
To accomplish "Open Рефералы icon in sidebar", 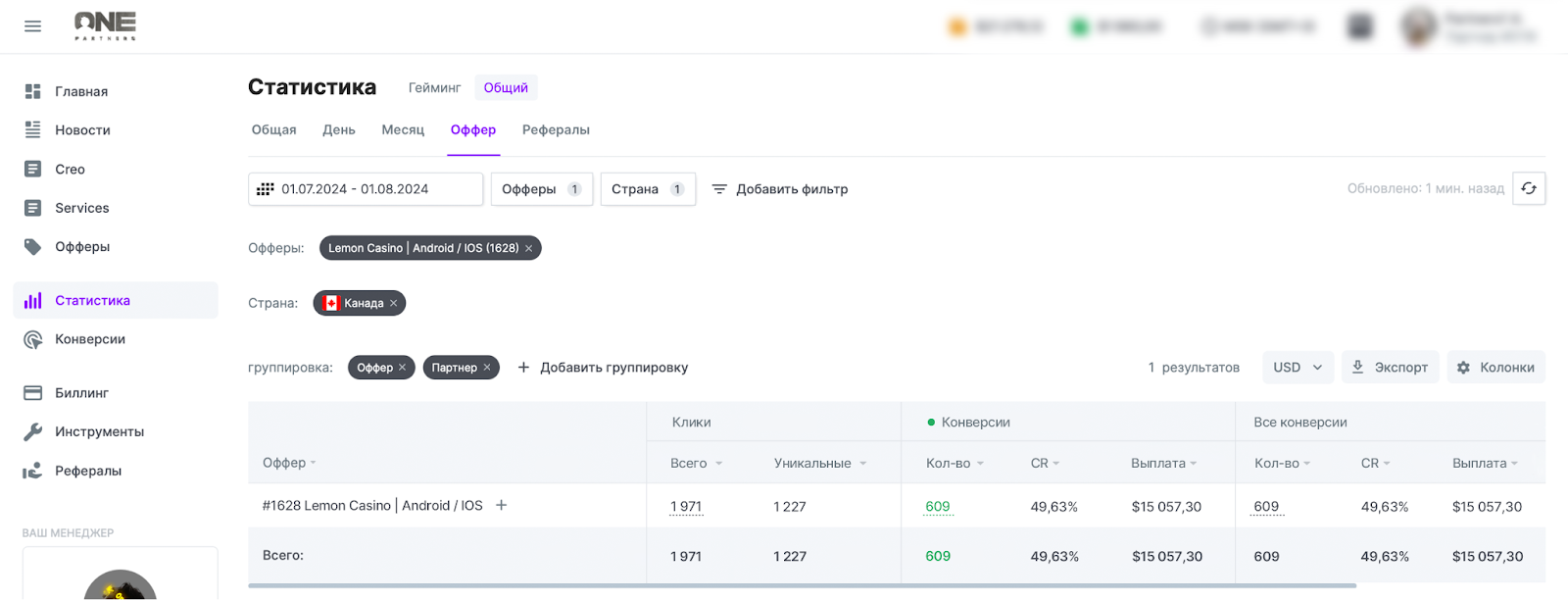I will 32,471.
